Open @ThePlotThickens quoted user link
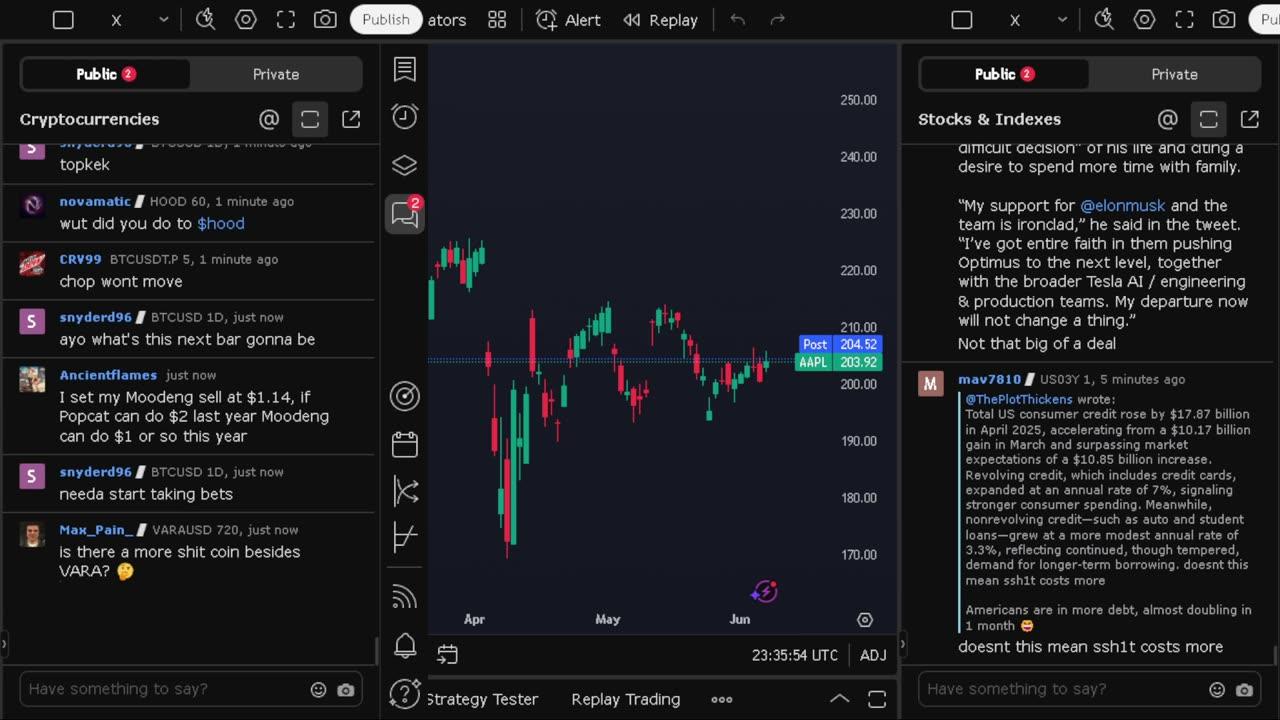The width and height of the screenshot is (1280, 720). tap(1019, 399)
